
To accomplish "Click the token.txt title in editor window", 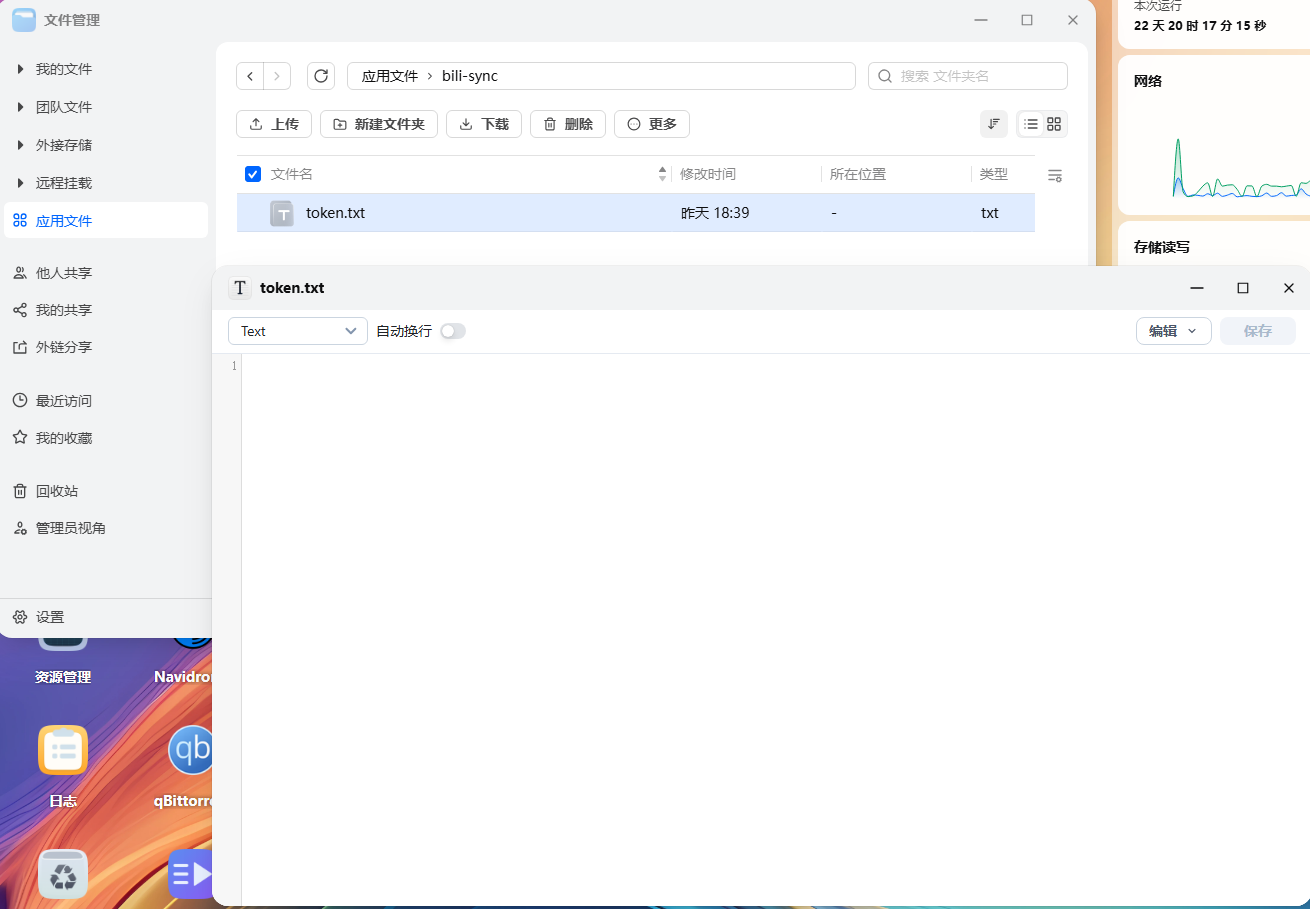I will [x=292, y=288].
